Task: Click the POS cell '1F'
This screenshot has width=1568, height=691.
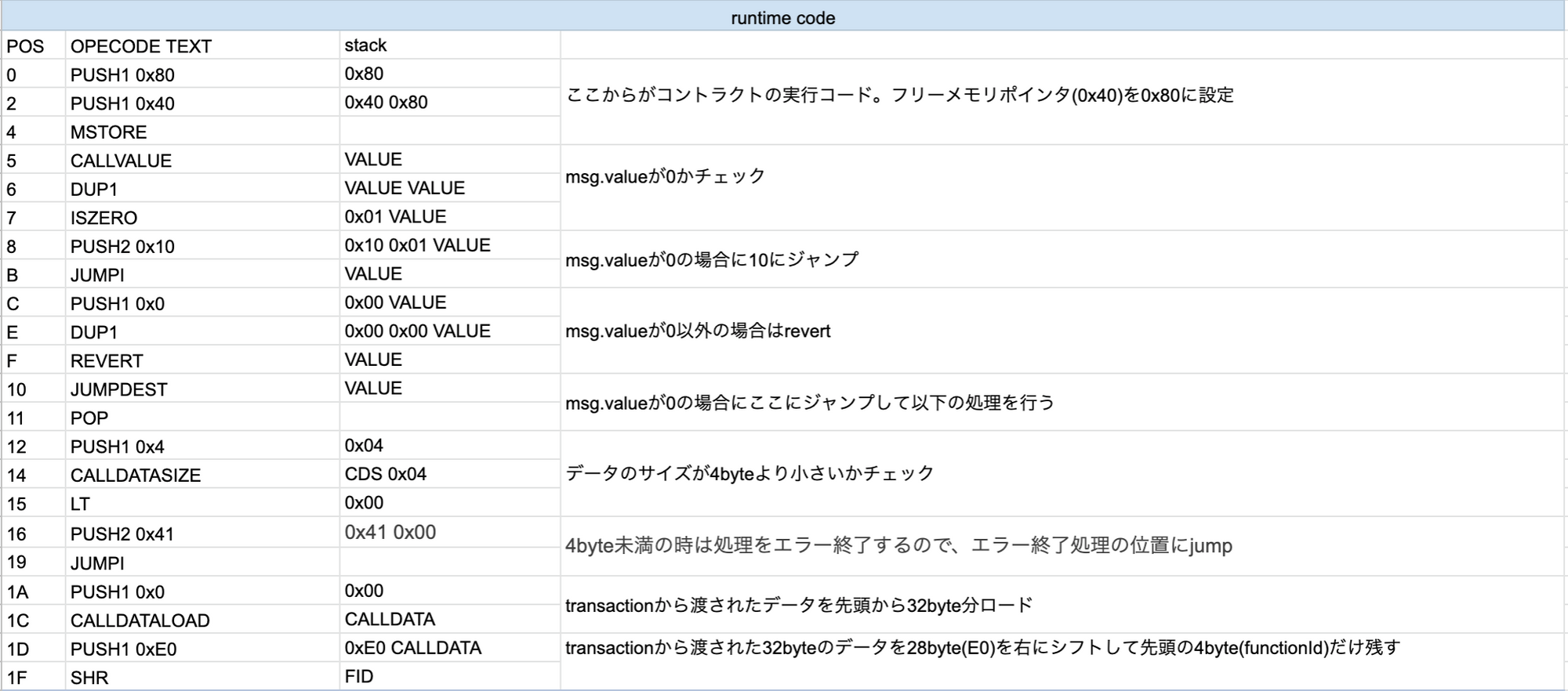Action: click(x=34, y=677)
